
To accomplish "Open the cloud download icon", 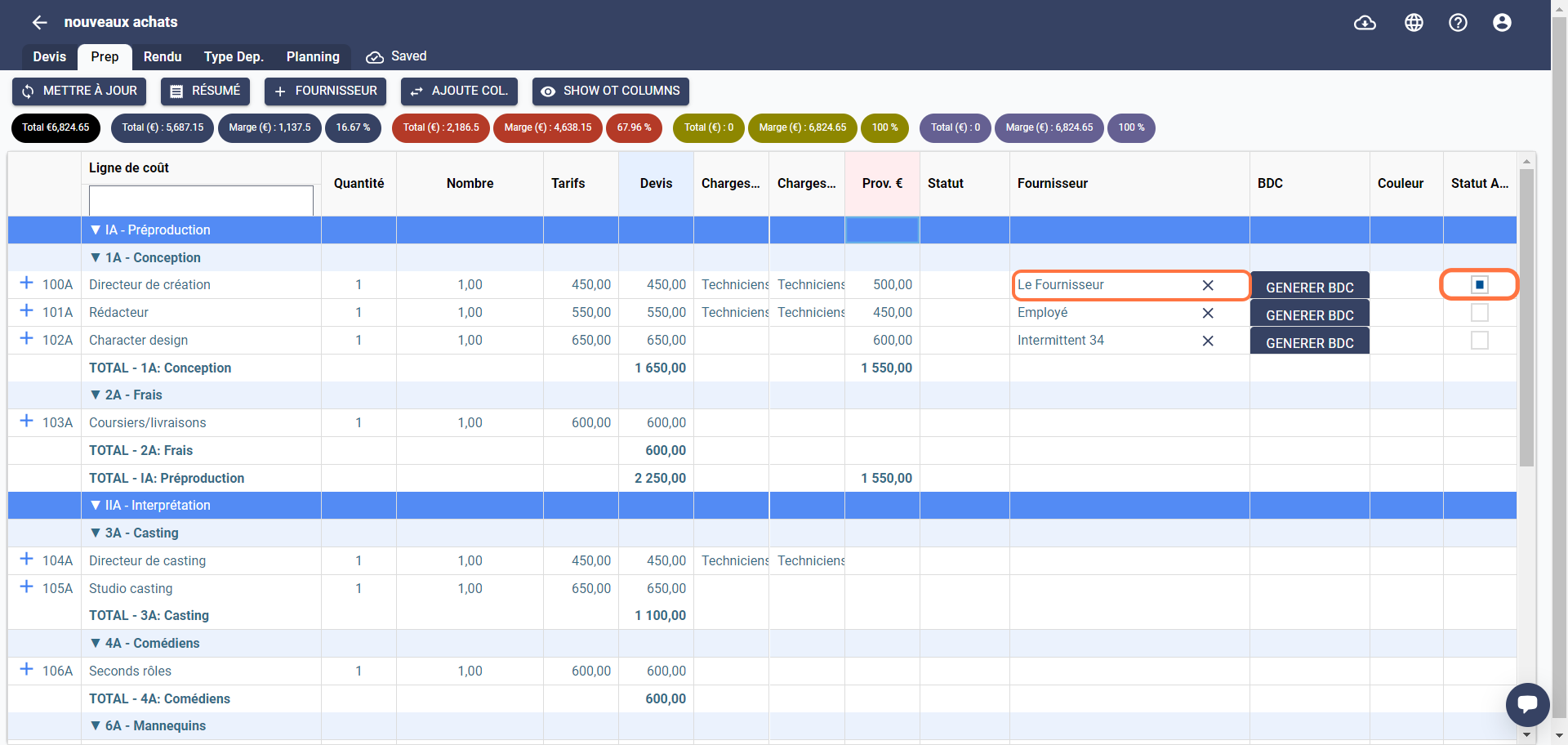I will click(1365, 23).
